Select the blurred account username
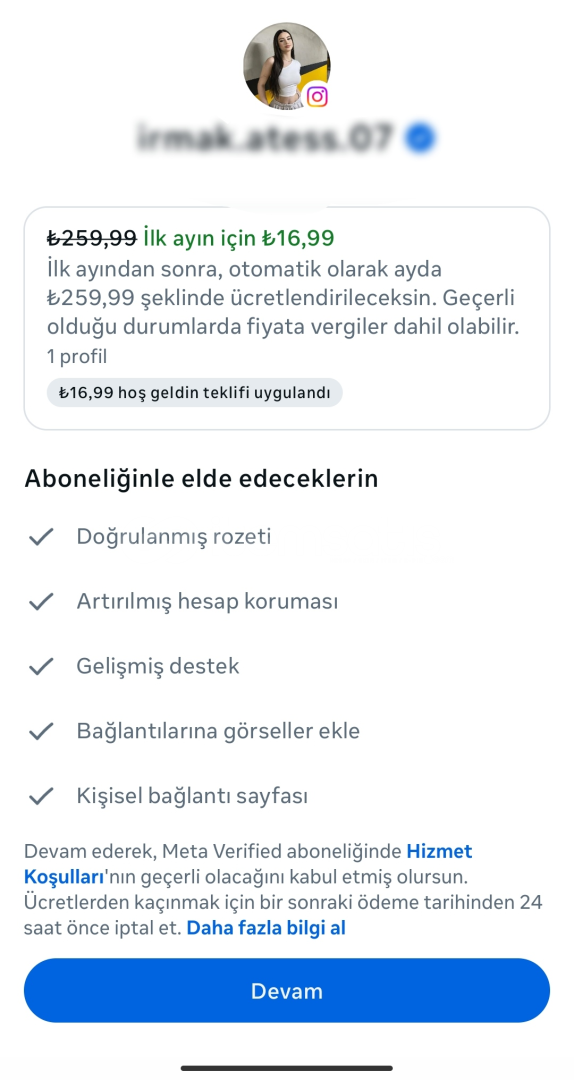Screen dimensions: 574x1080 265,138
